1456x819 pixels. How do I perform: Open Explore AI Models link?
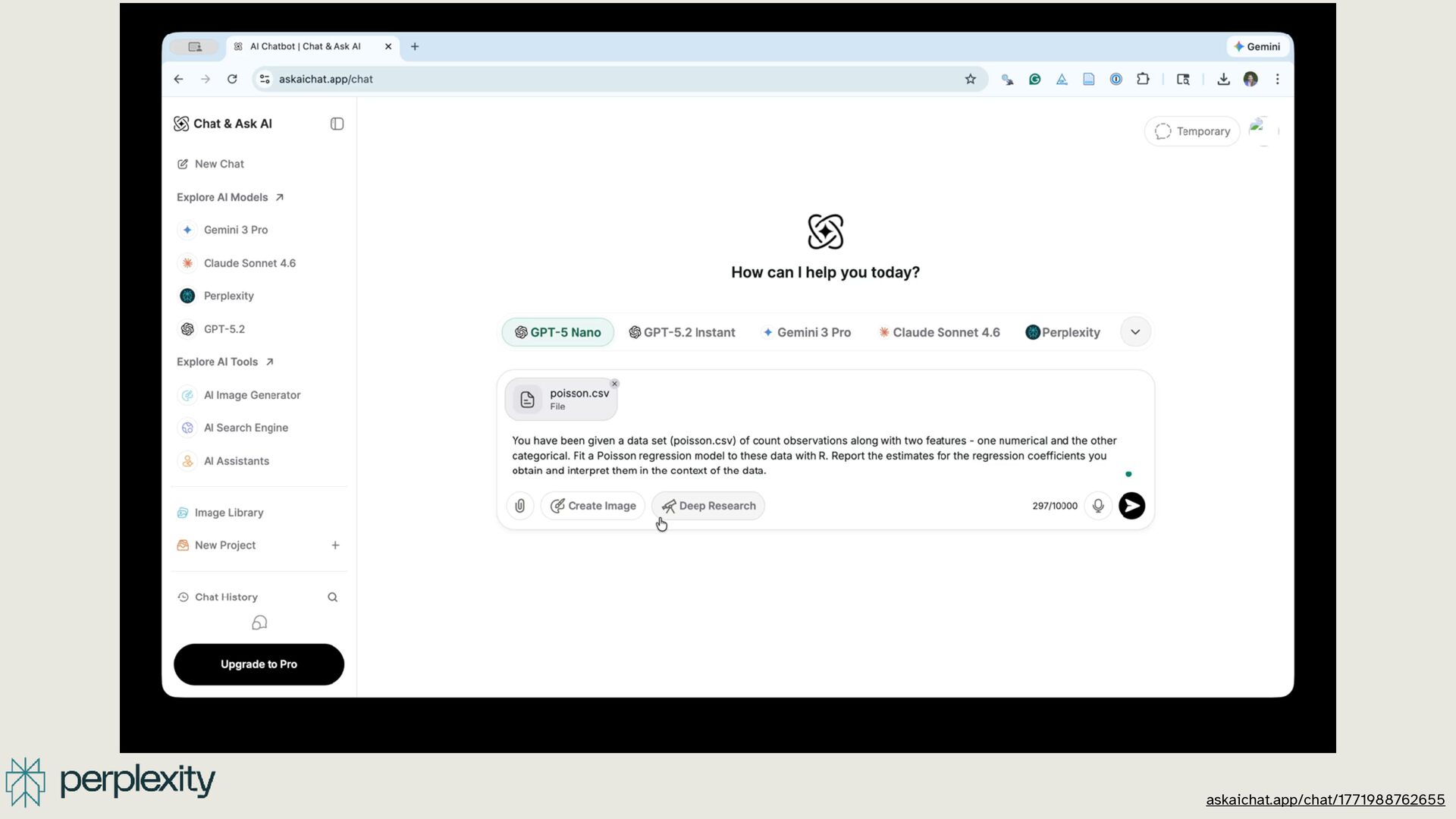(230, 197)
